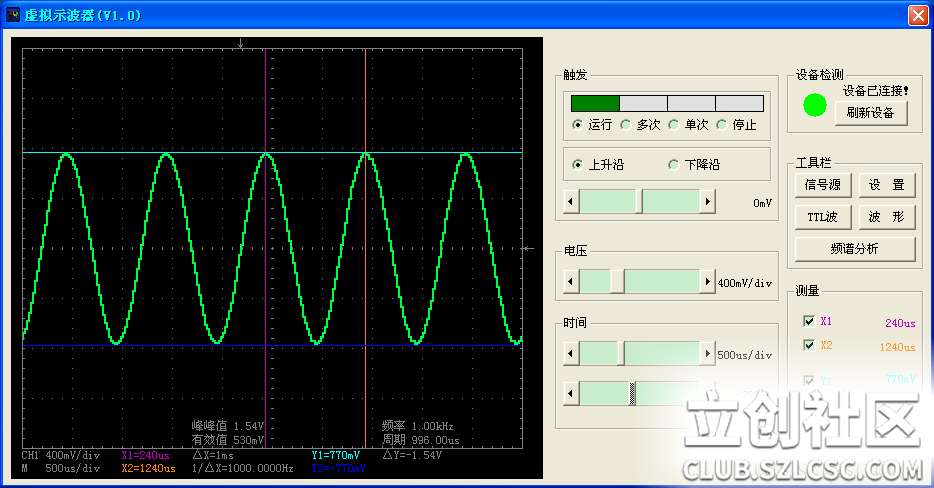Click left arrow of 500us/div time slider
Image resolution: width=934 pixels, height=488 pixels.
coord(571,353)
